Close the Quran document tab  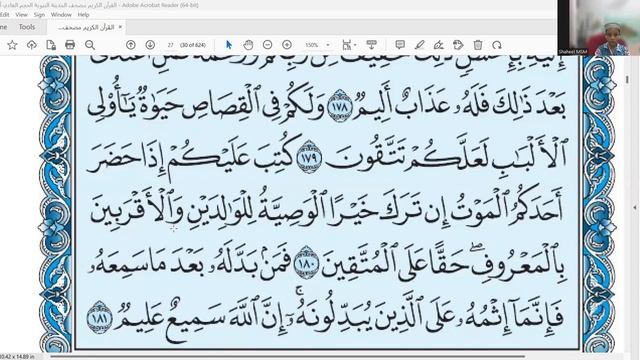[120, 27]
